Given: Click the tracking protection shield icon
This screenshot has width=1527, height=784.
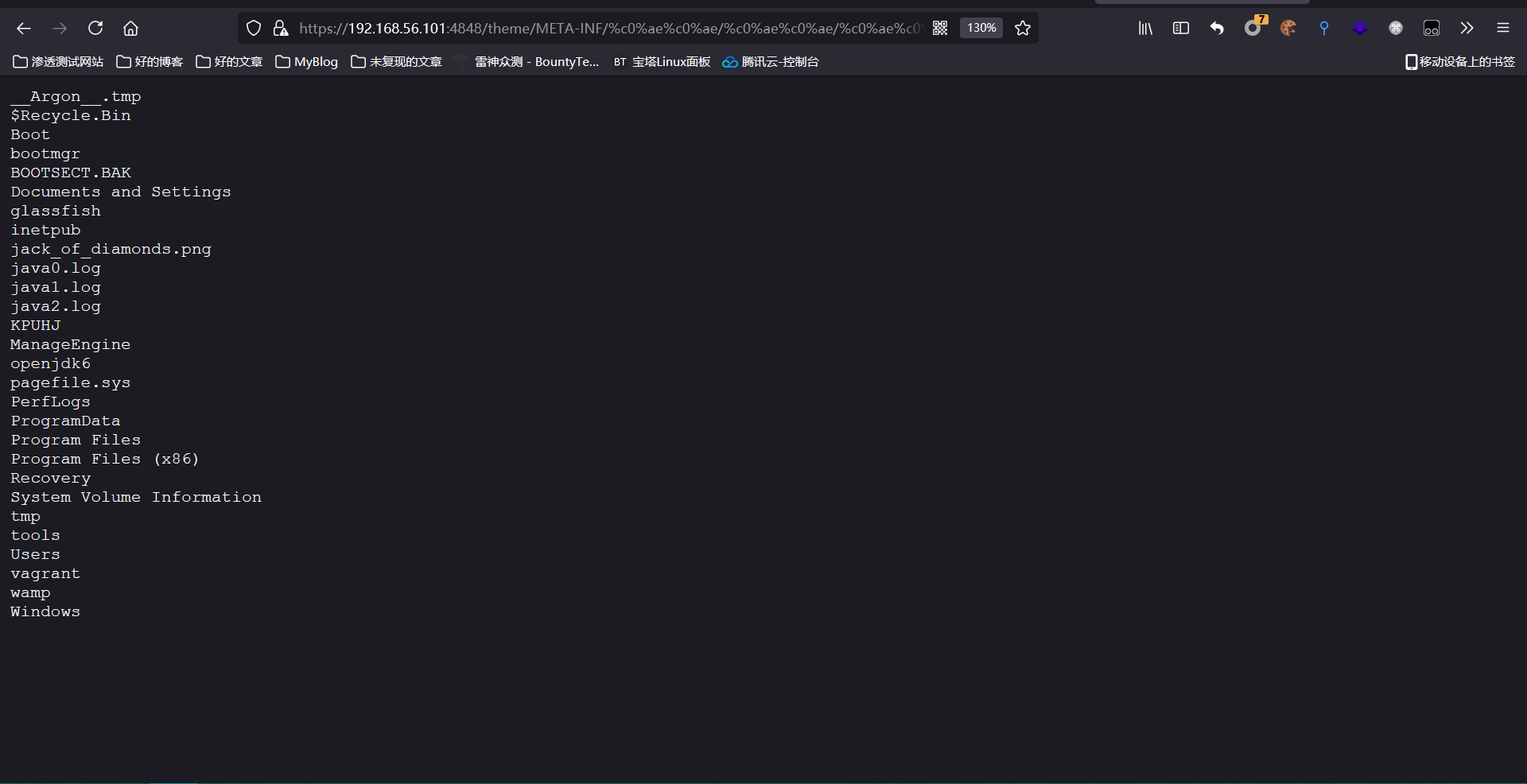Looking at the screenshot, I should click(254, 29).
